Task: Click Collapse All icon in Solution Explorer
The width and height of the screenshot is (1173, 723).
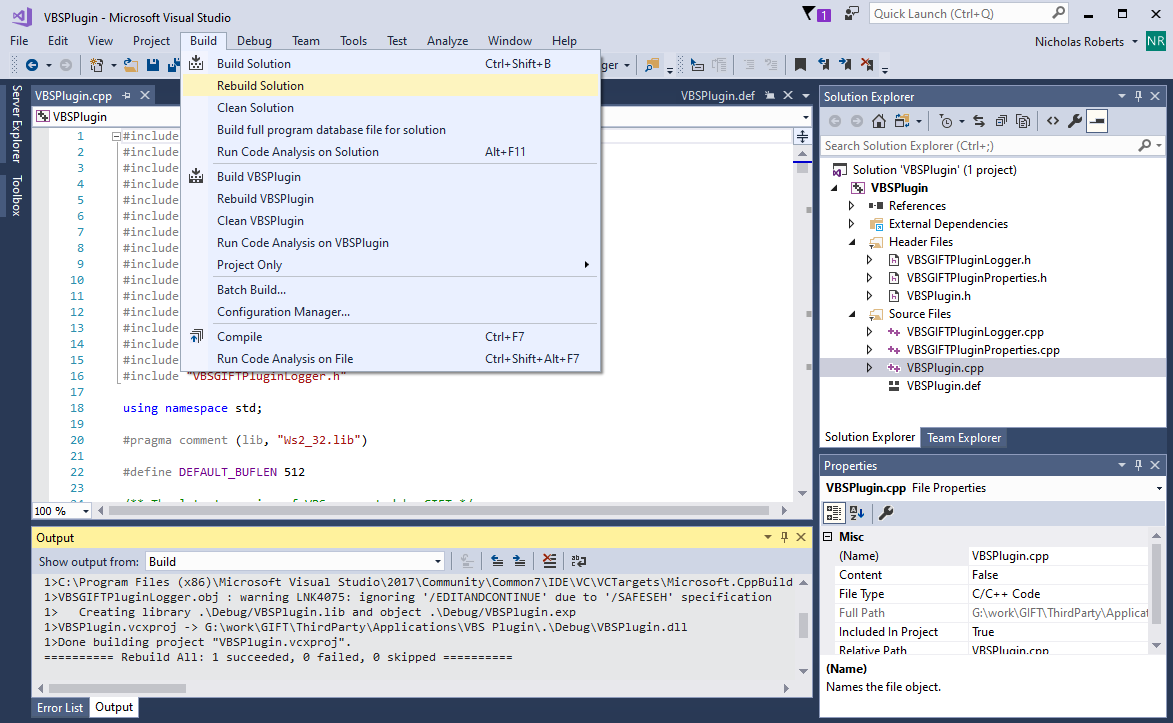Action: tap(1001, 121)
